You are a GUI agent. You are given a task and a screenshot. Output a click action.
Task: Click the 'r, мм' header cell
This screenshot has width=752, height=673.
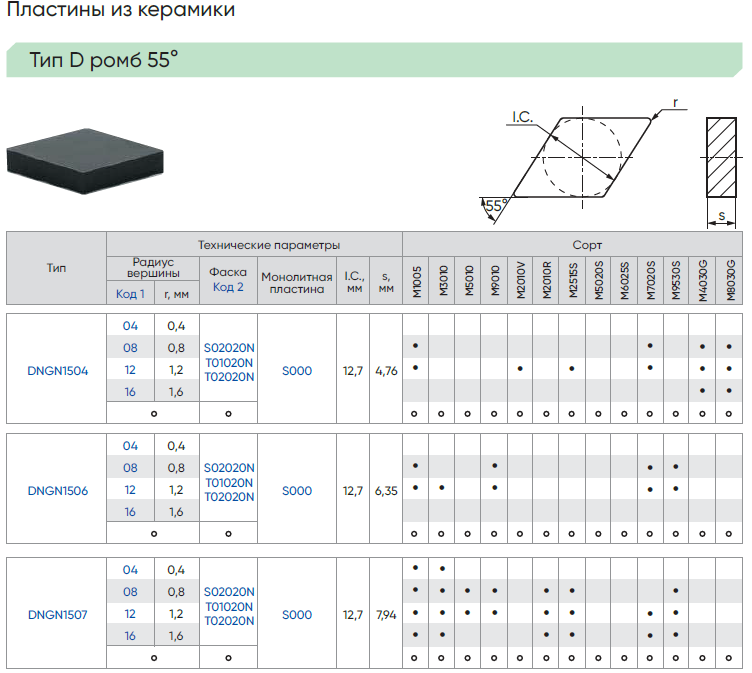tap(176, 294)
